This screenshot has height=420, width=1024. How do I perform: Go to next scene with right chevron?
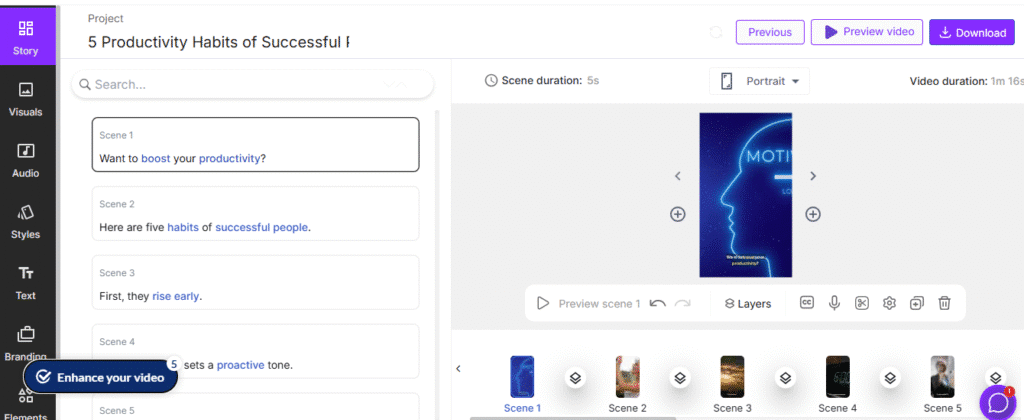813,176
